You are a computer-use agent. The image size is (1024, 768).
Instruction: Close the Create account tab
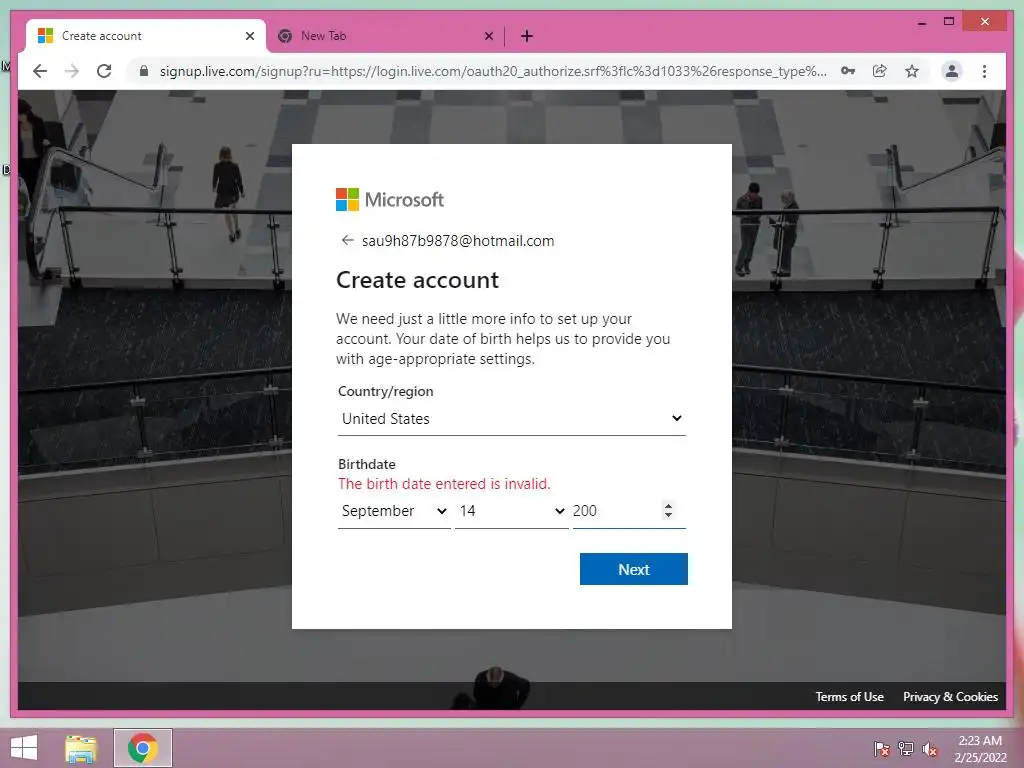(249, 36)
